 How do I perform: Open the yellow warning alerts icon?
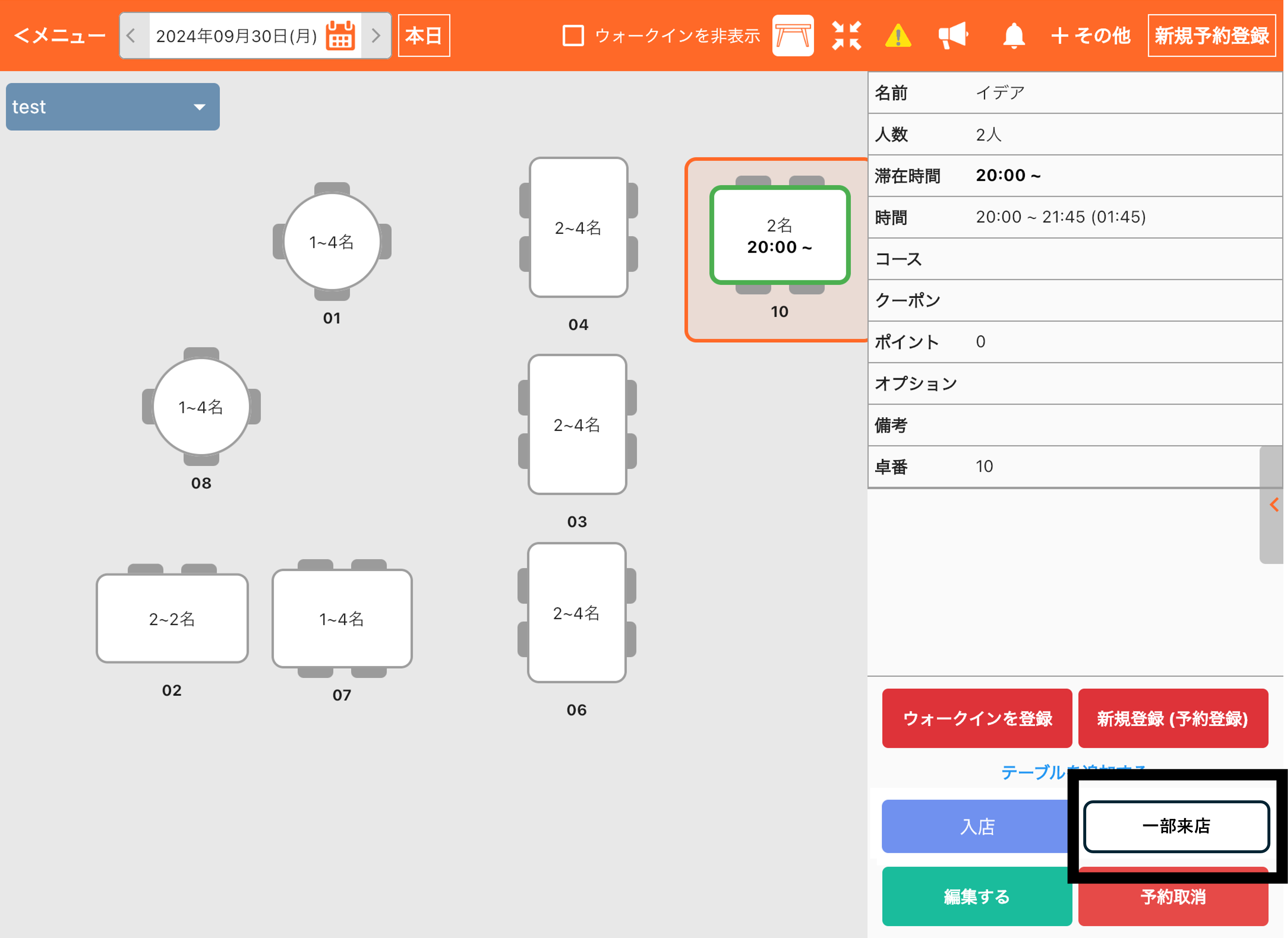point(898,36)
